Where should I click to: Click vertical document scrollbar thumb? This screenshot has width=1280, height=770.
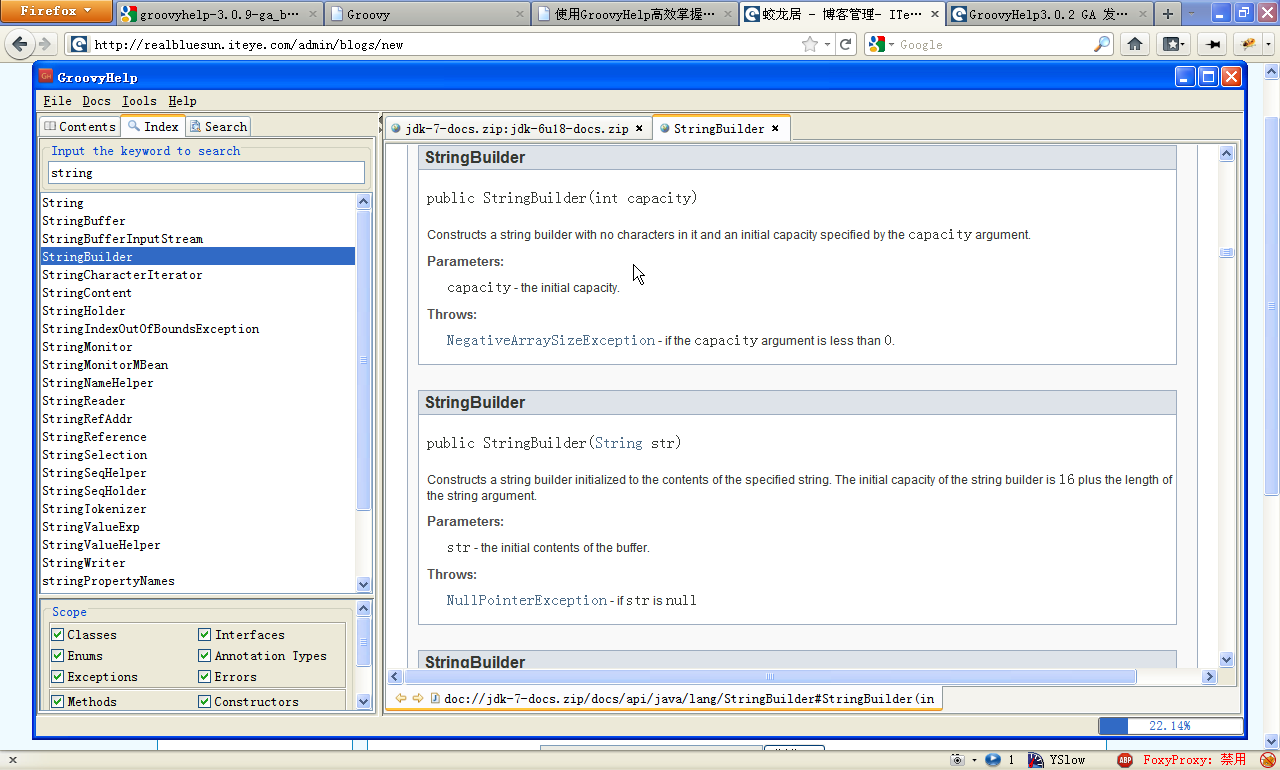(1227, 253)
